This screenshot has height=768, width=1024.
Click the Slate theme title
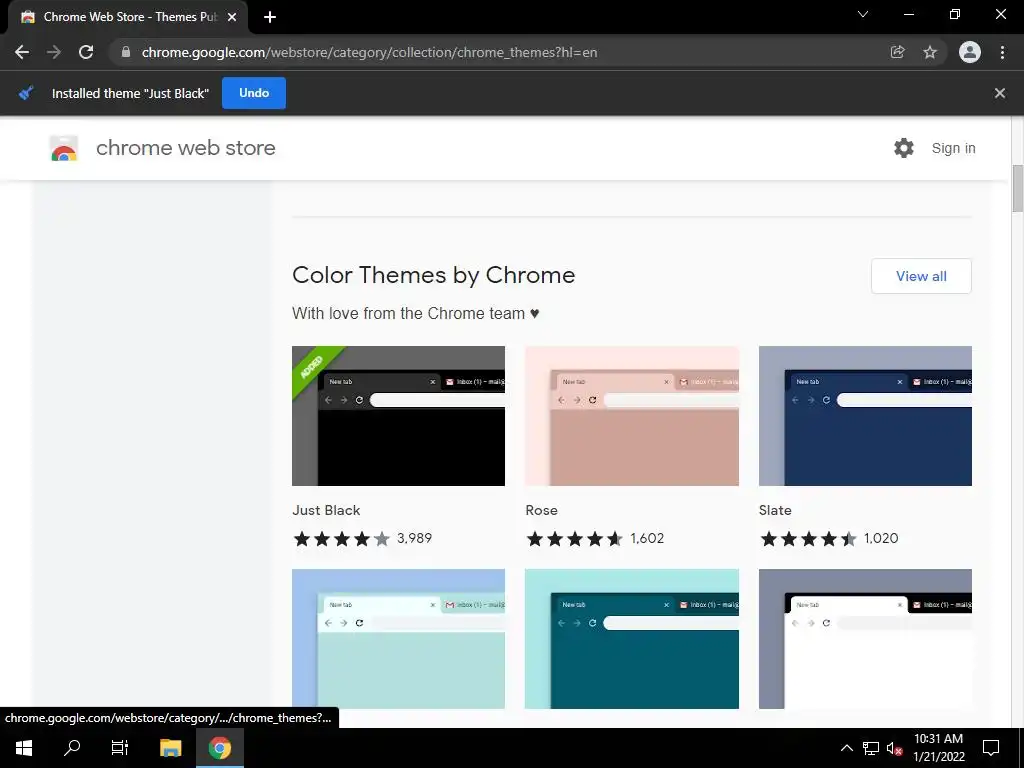pyautogui.click(x=775, y=510)
